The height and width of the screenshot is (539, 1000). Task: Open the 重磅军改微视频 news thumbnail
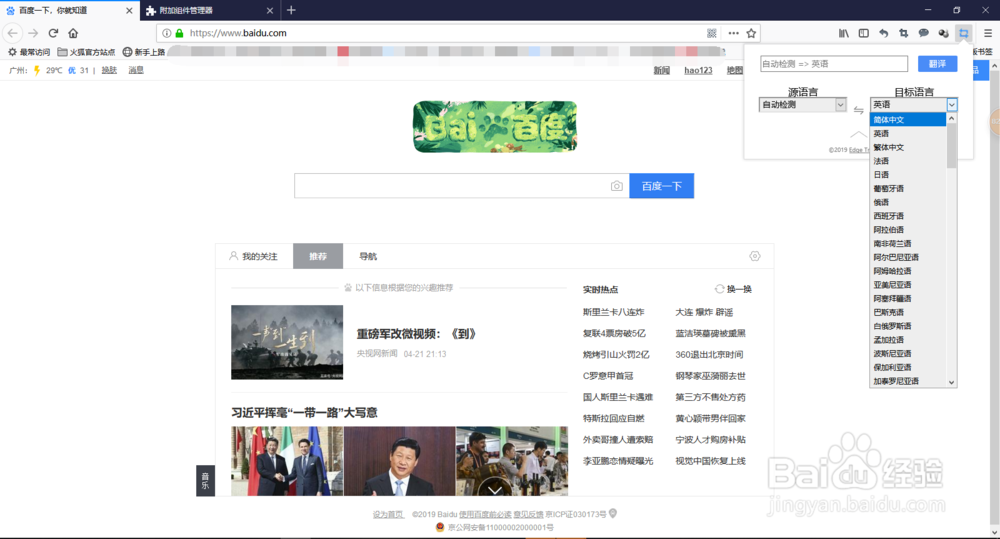coord(287,342)
